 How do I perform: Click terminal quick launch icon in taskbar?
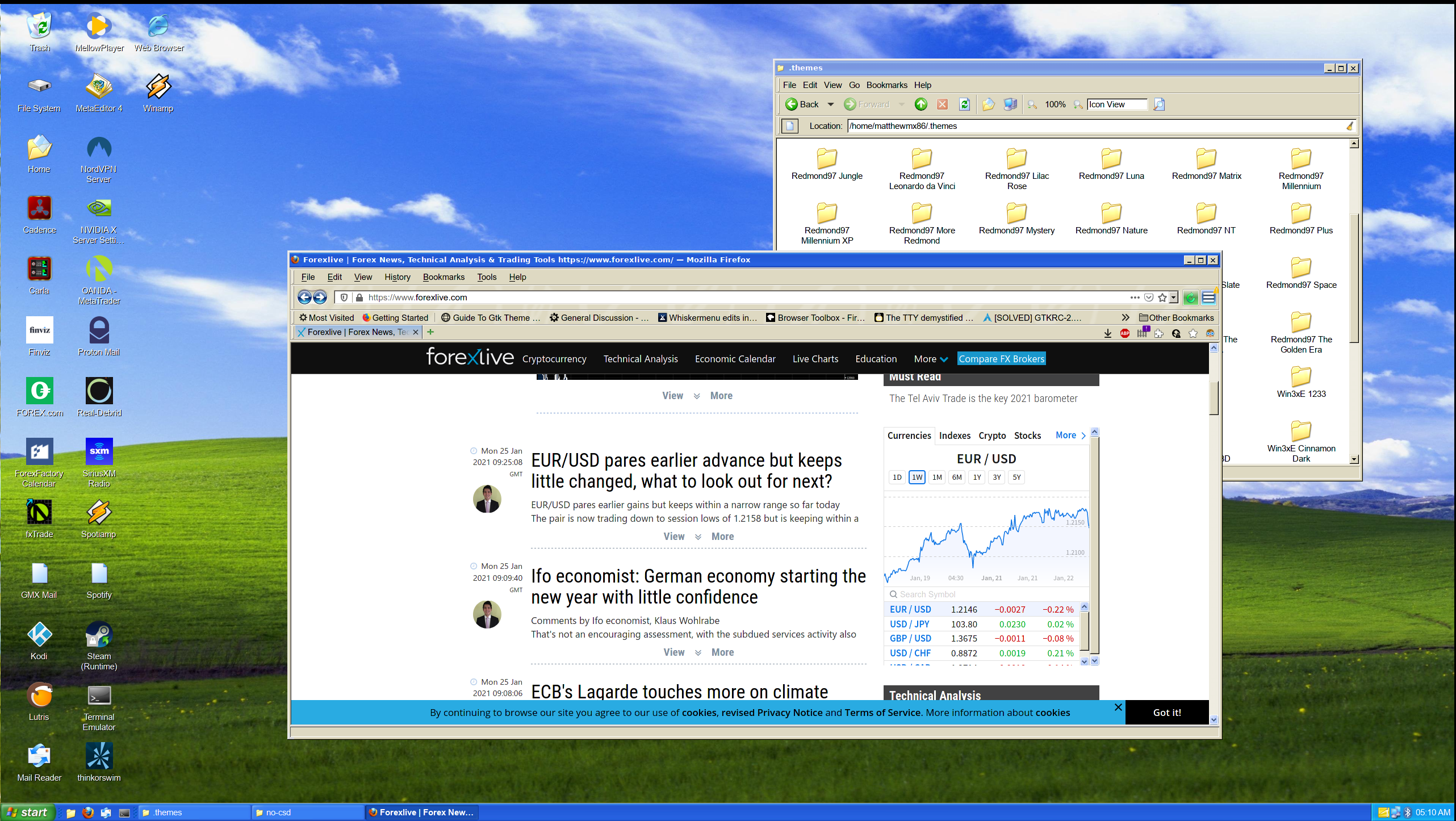[x=124, y=812]
